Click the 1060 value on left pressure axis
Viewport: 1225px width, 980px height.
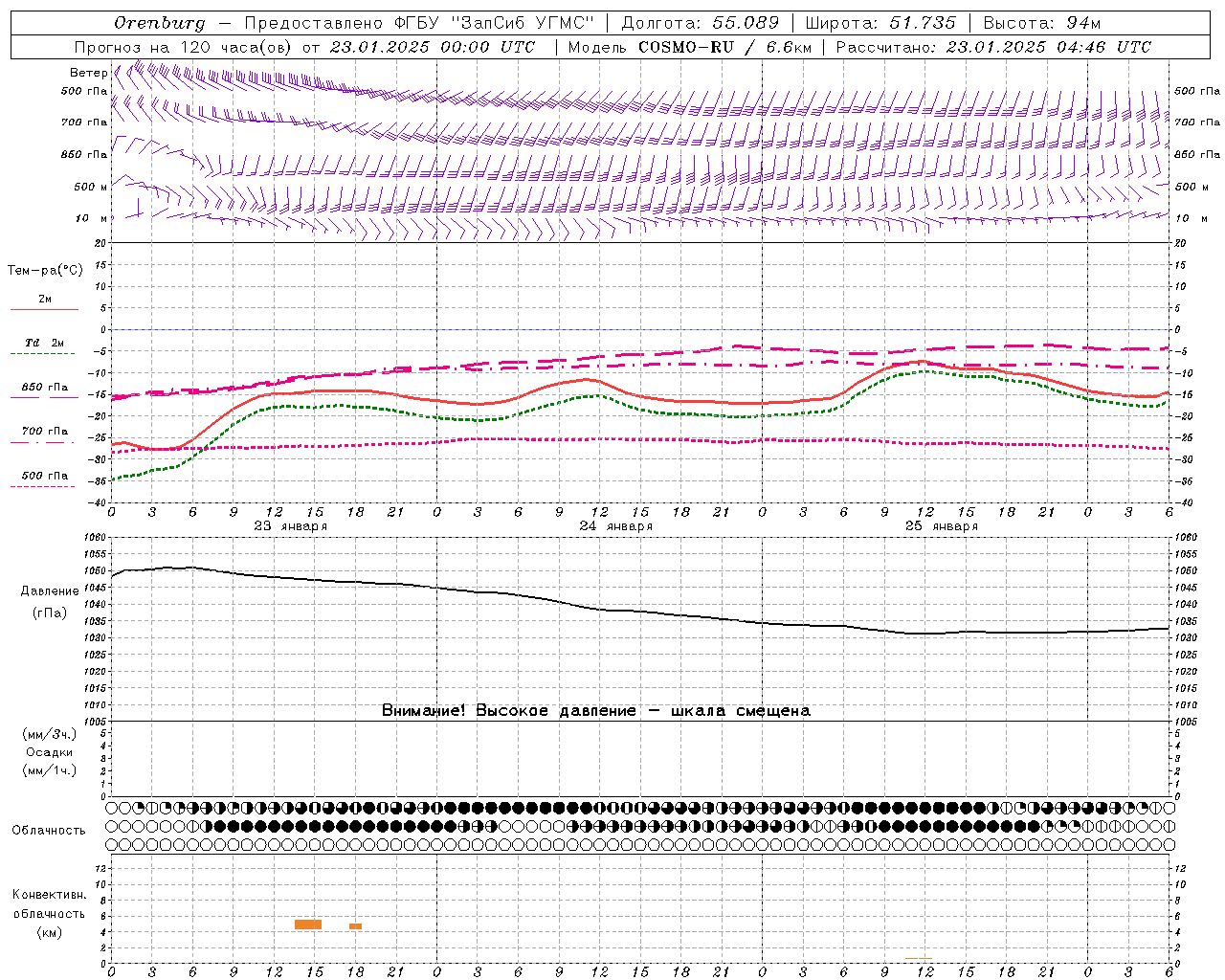(98, 538)
